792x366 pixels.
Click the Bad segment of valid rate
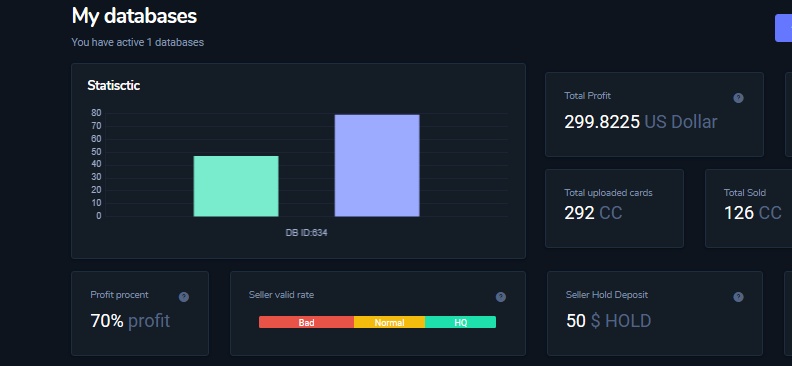coord(306,322)
